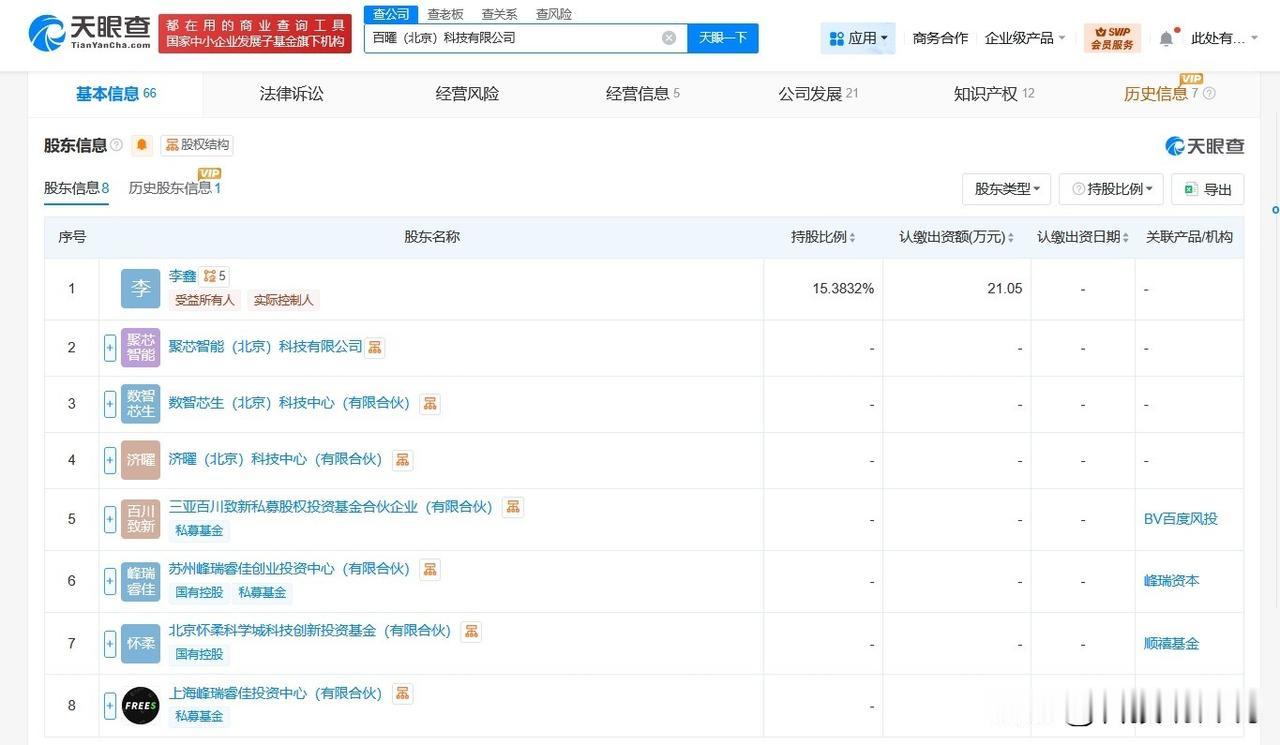Click the 聚芯智能 purple logo
Screen dimensions: 1280x745
tap(140, 347)
